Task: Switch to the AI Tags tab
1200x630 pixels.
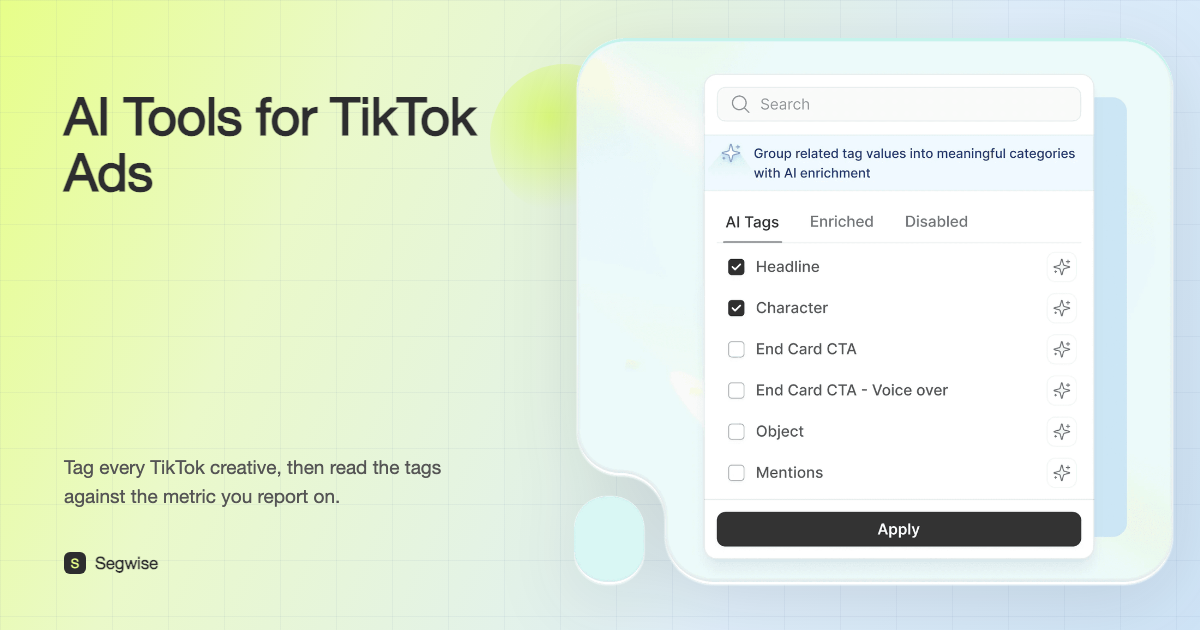Action: pos(752,222)
